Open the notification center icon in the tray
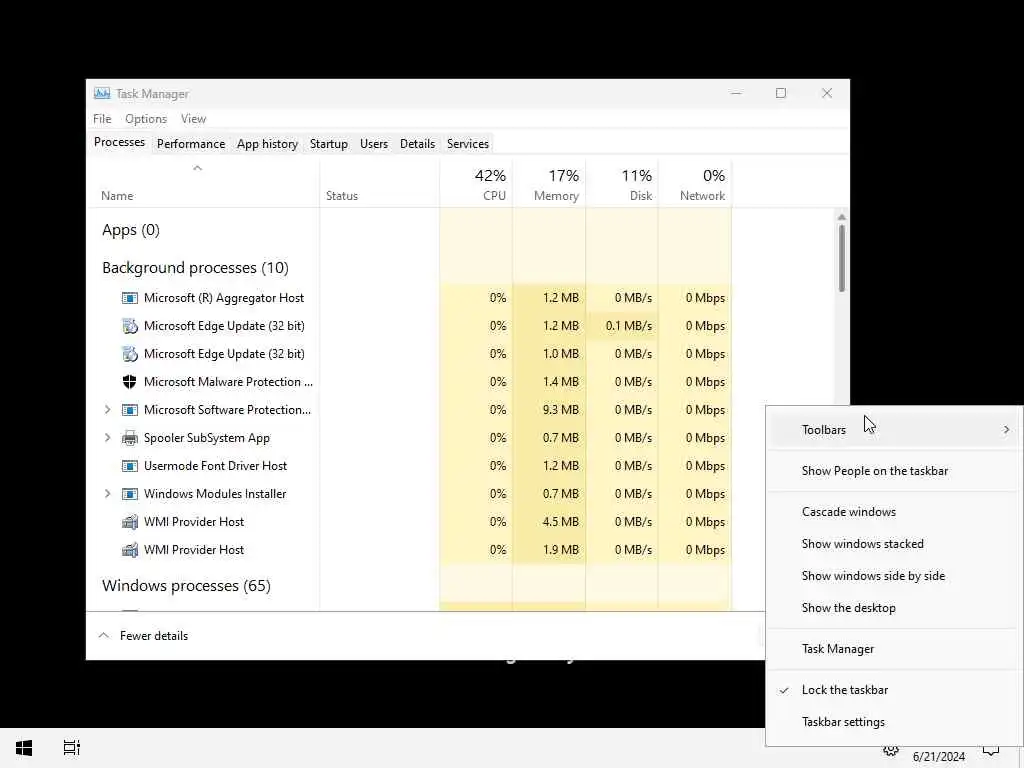 point(991,751)
